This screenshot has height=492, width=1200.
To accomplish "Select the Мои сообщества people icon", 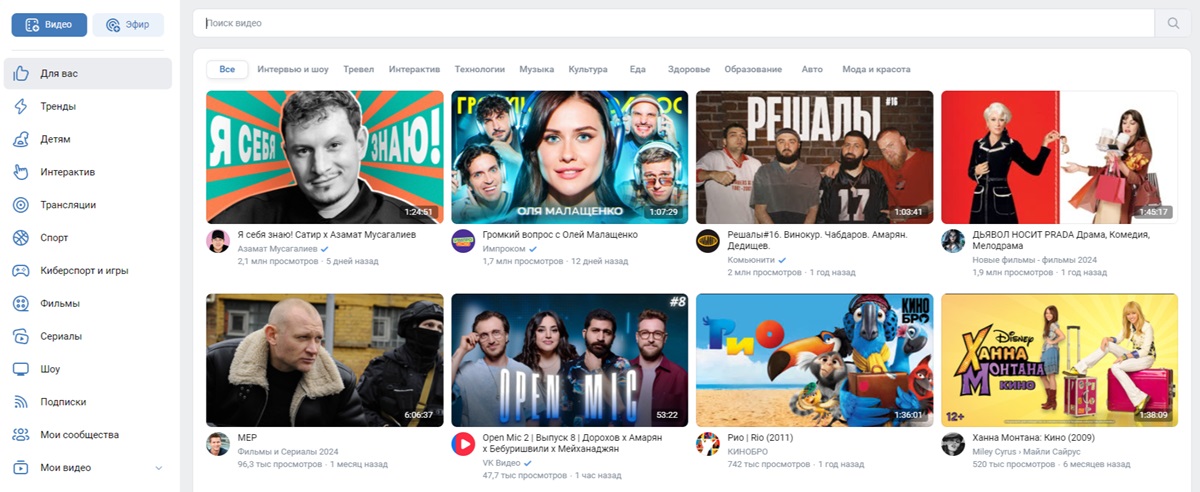I will tap(20, 435).
